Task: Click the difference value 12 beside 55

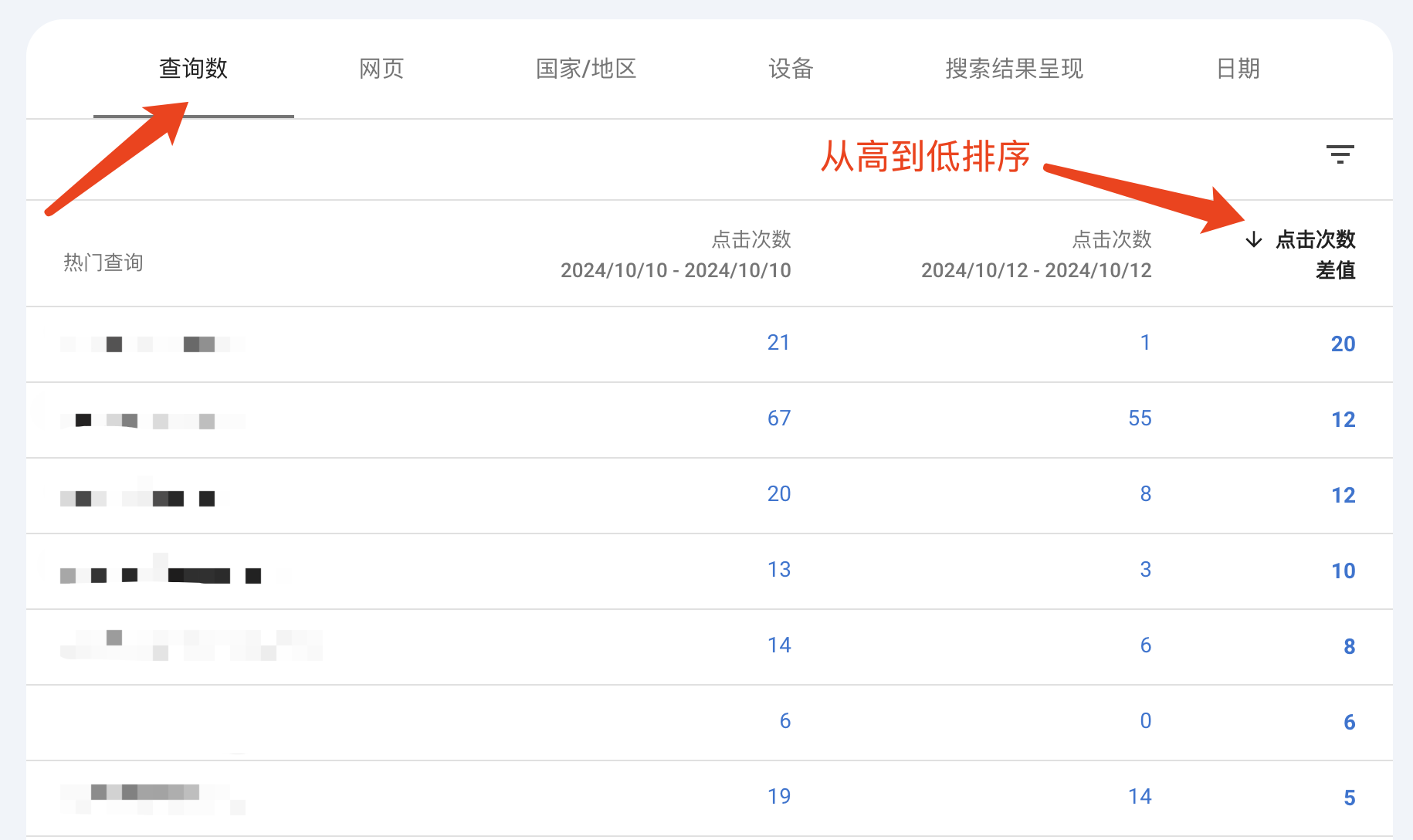Action: click(1343, 420)
